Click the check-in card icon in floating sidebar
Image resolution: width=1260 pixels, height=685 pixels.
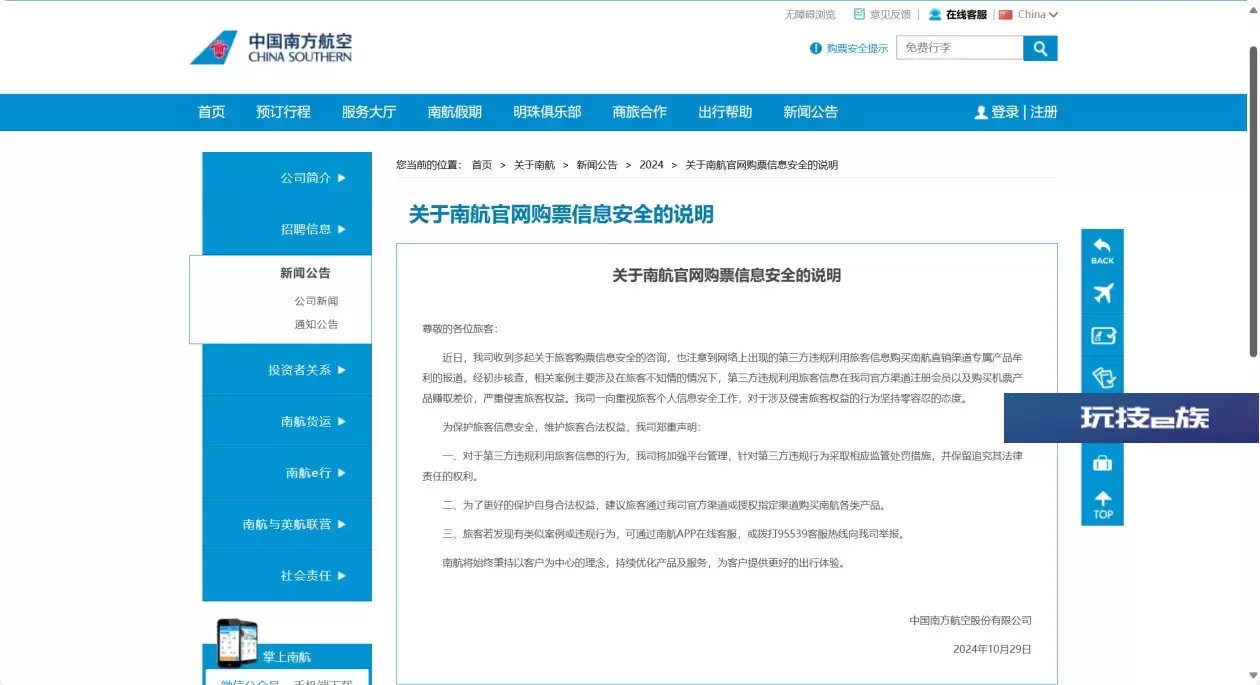(x=1102, y=336)
